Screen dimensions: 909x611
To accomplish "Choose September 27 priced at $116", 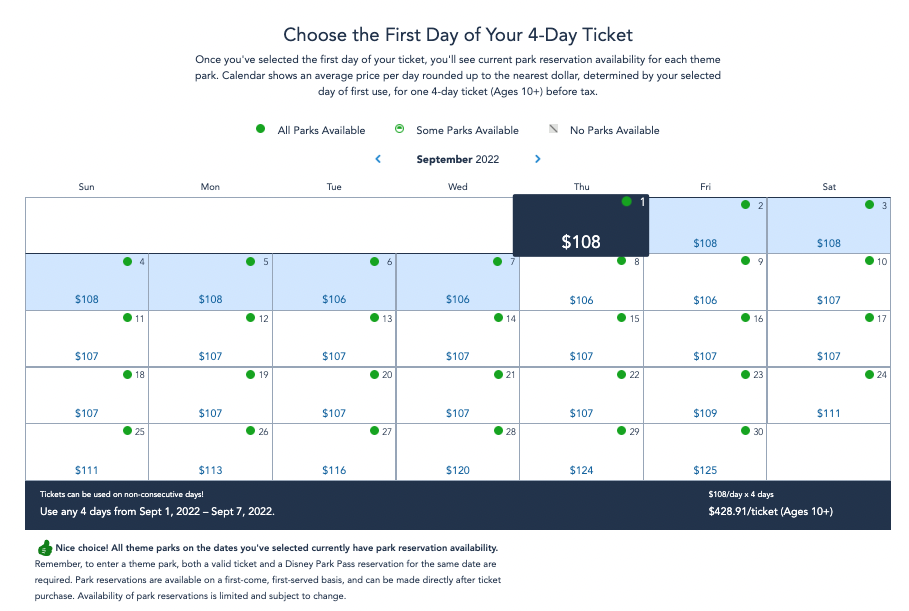I will [334, 452].
